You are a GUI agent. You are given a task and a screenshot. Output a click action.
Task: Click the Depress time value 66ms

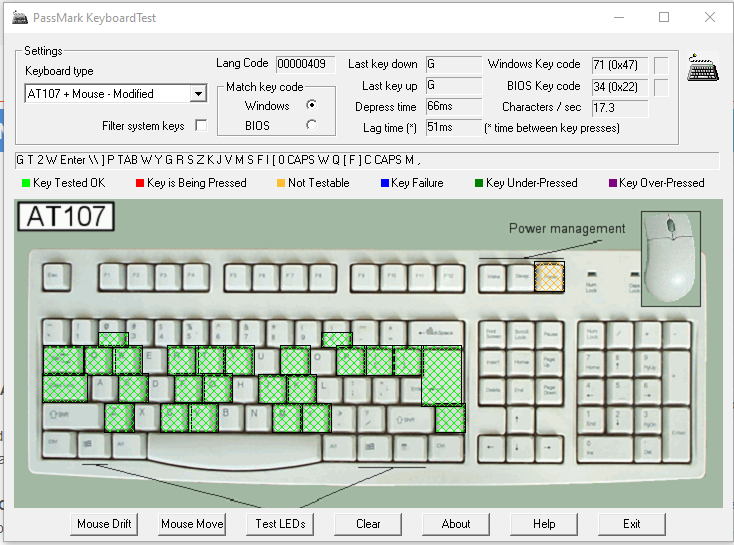point(454,107)
